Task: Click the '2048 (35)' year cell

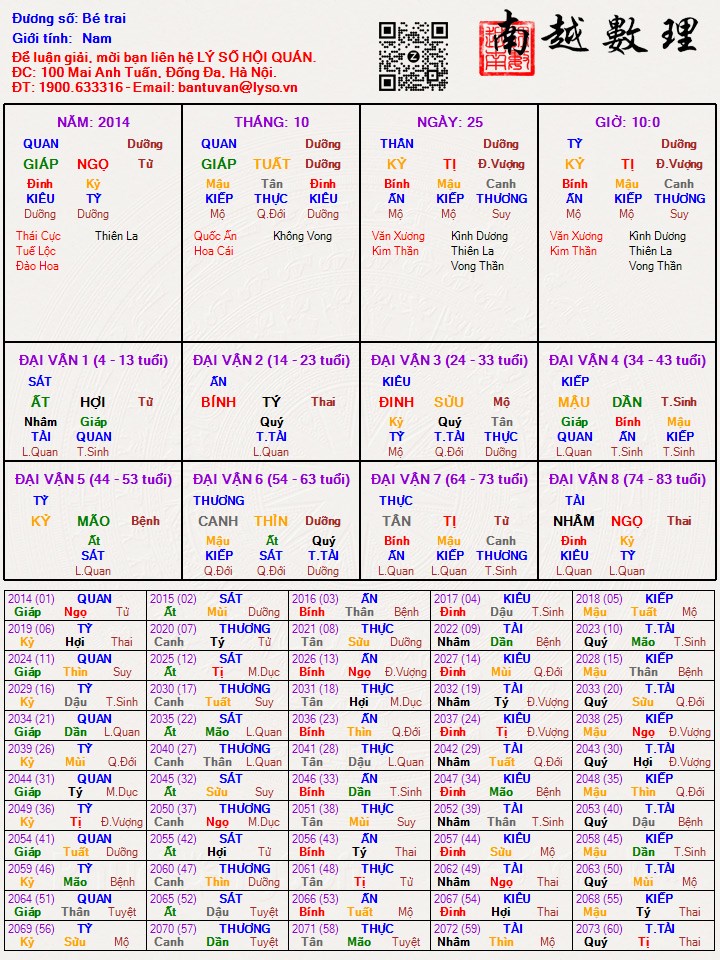Action: [x=643, y=786]
